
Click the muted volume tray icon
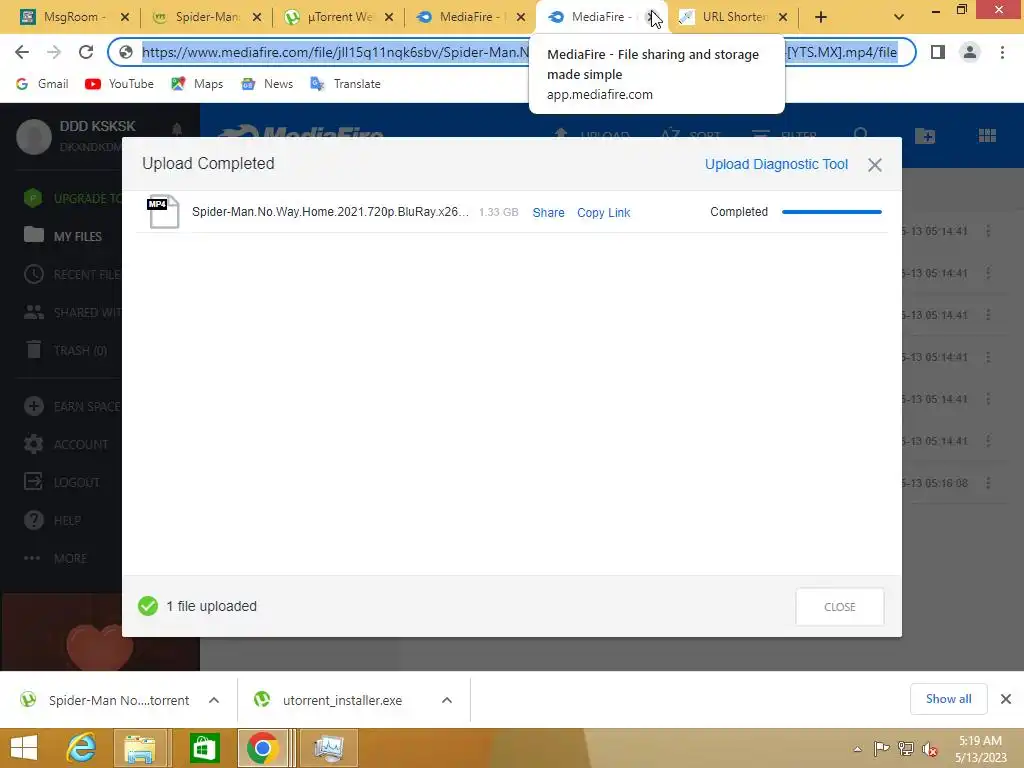[929, 750]
